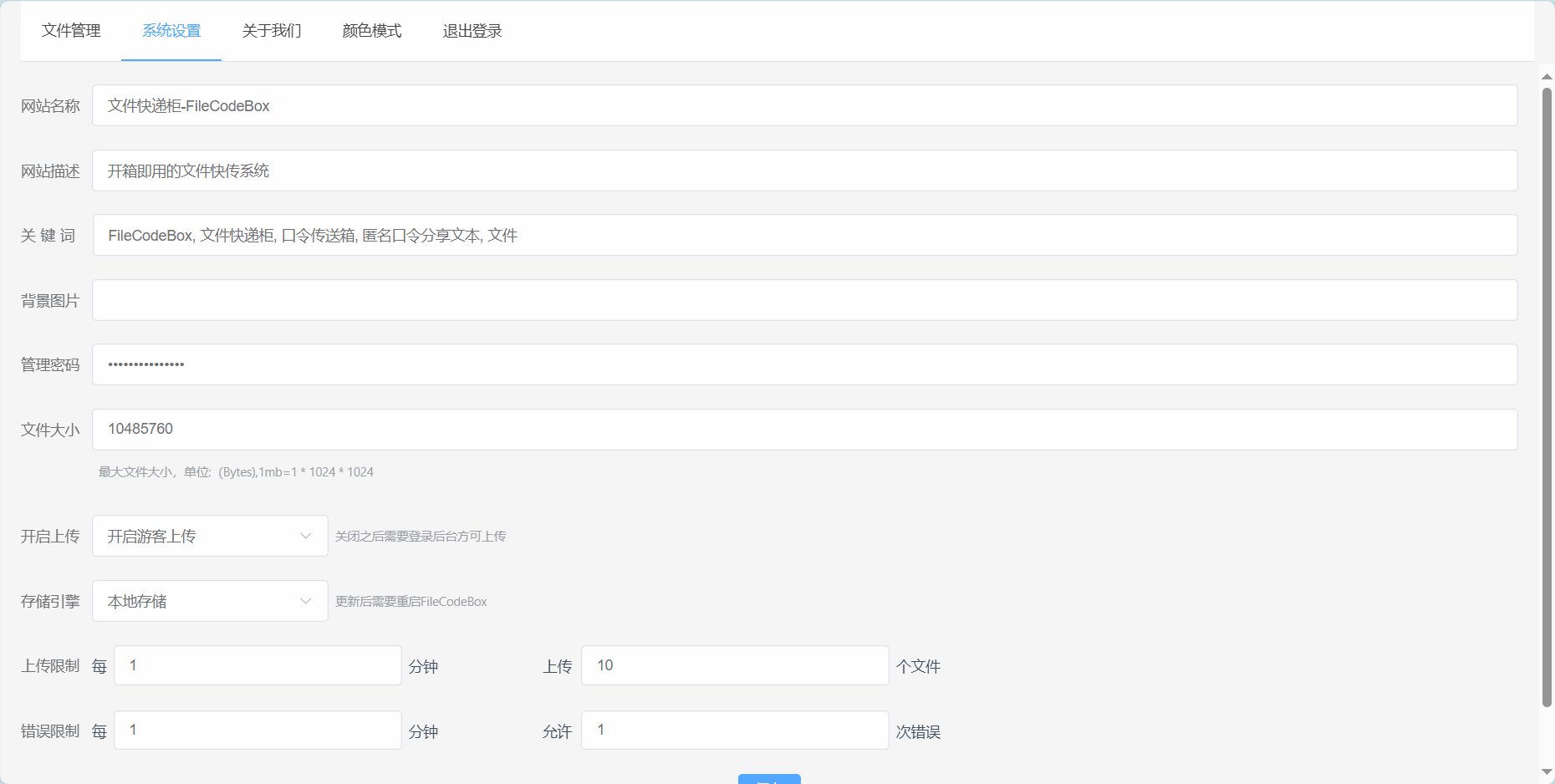Click the 错误限制 minutes input field

(257, 730)
